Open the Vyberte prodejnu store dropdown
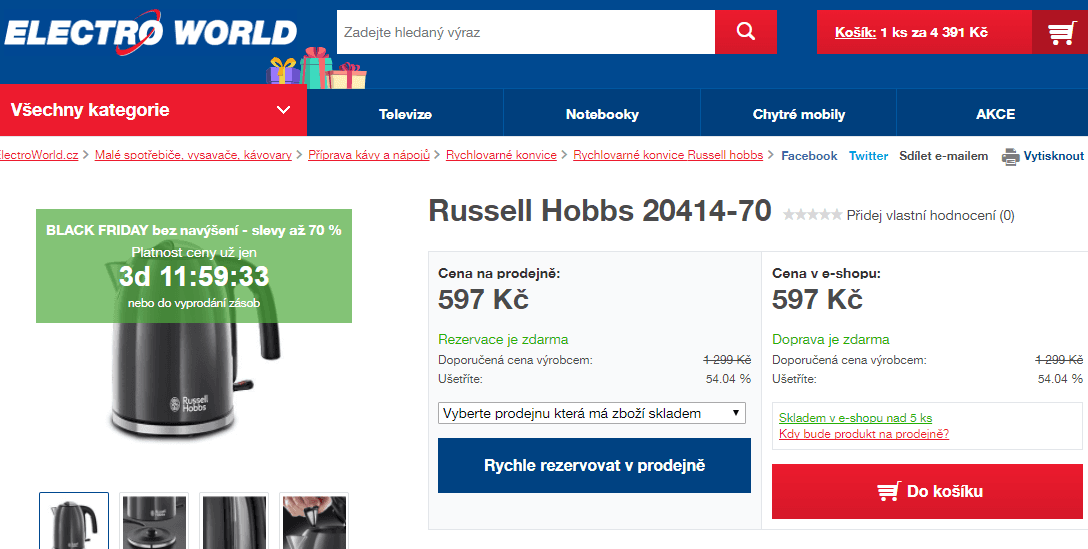This screenshot has height=549, width=1088. (592, 413)
